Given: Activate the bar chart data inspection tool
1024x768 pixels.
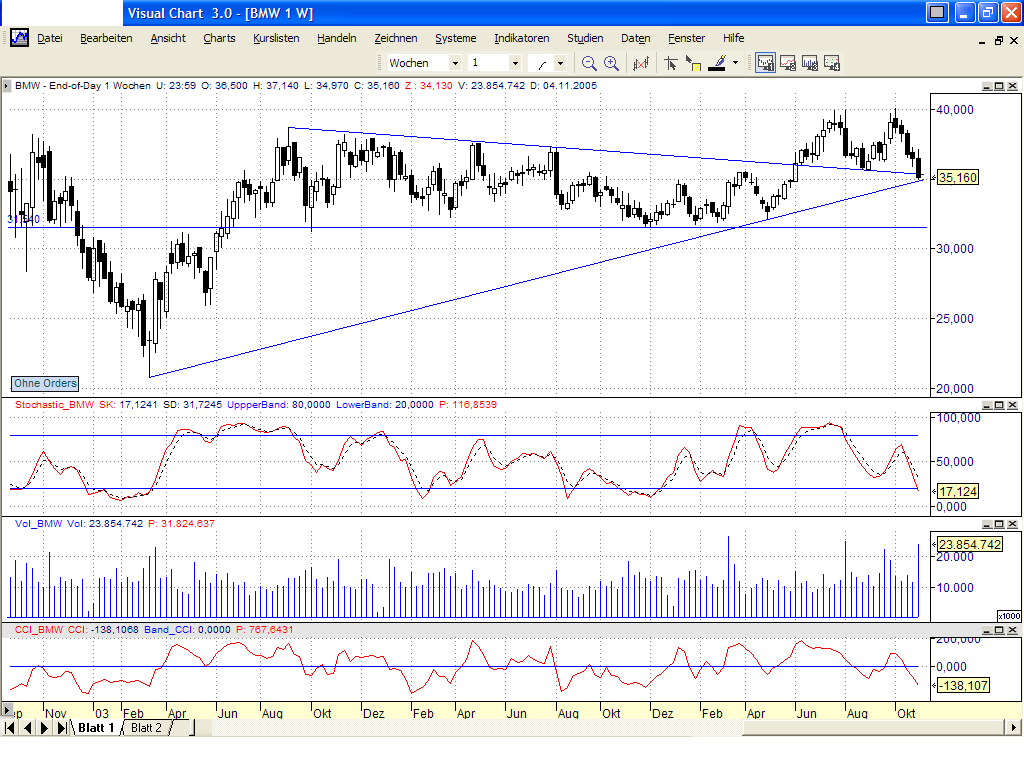Looking at the screenshot, I should tap(640, 62).
